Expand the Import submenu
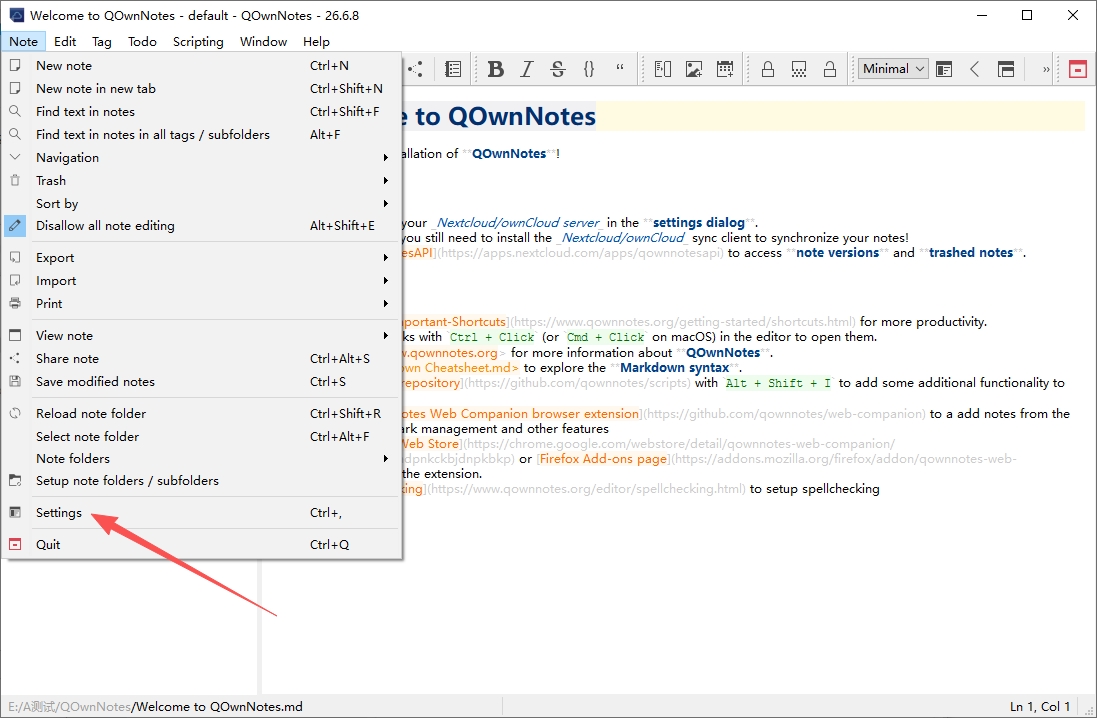This screenshot has width=1097, height=718. 201,281
